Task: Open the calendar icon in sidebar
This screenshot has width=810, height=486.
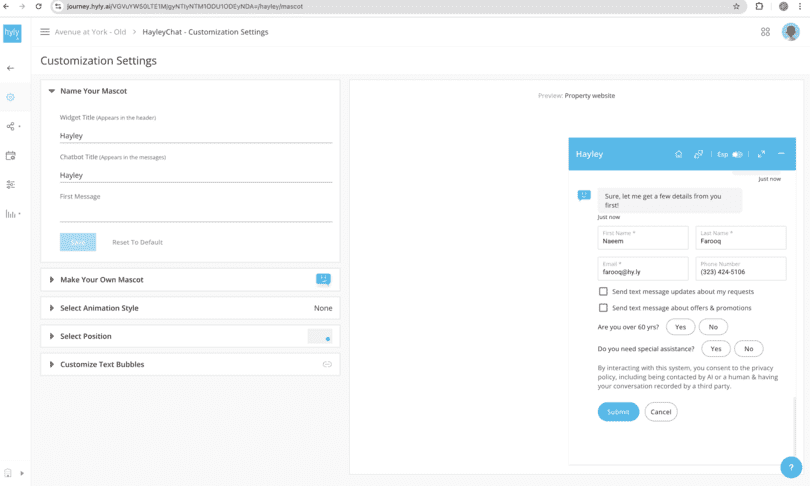Action: point(11,156)
